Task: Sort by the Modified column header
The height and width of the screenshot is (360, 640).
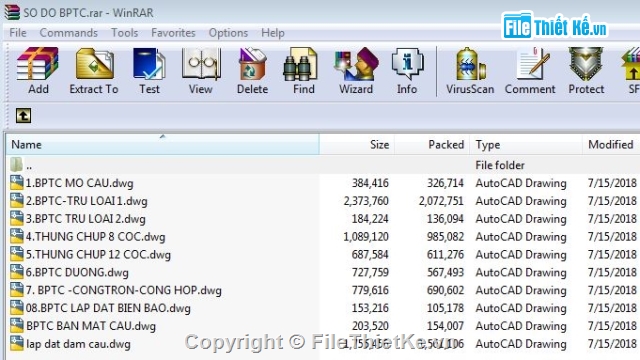Action: coord(611,144)
